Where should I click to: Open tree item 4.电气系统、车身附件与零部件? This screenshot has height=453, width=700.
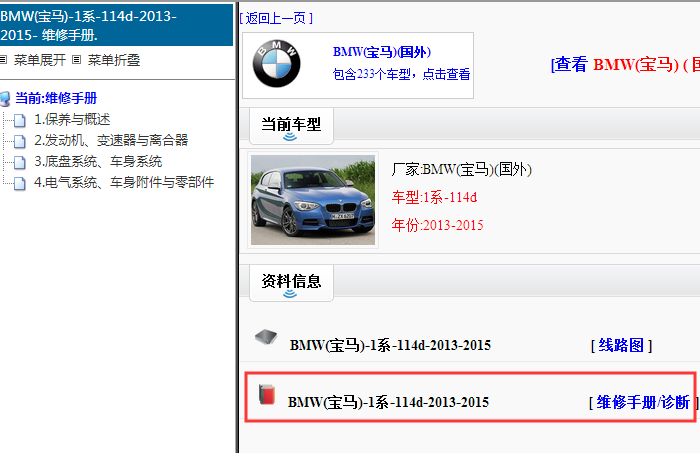[124, 183]
